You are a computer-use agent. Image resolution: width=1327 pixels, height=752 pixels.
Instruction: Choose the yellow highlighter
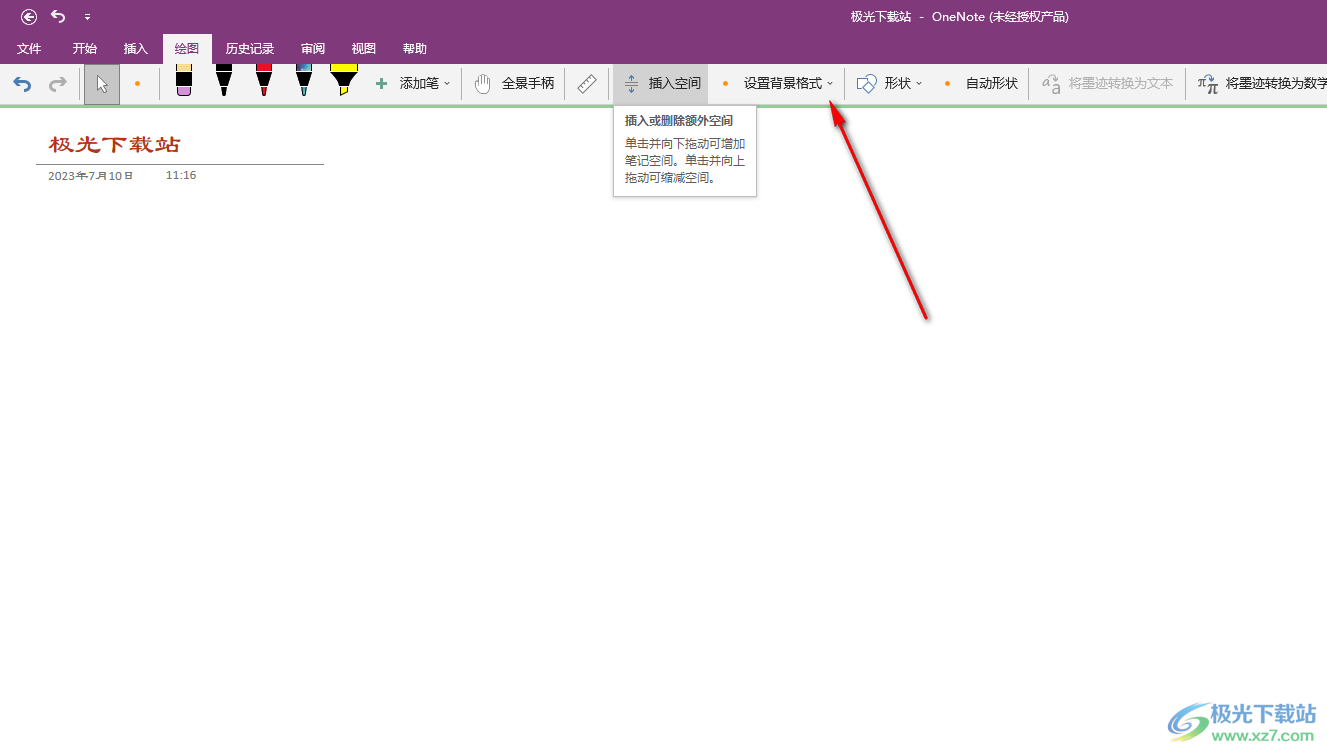pos(344,81)
